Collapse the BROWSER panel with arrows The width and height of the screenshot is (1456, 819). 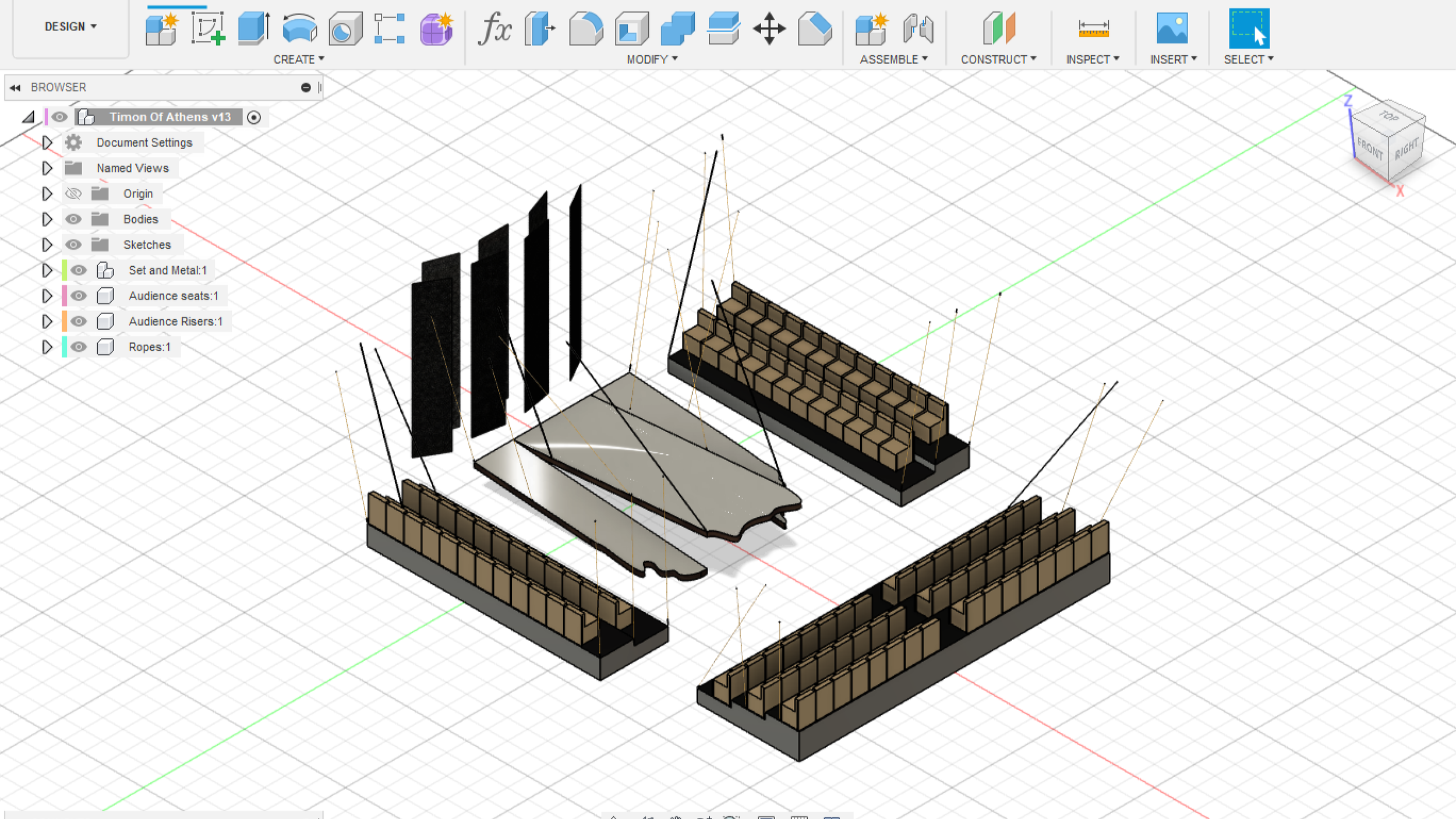pyautogui.click(x=15, y=87)
